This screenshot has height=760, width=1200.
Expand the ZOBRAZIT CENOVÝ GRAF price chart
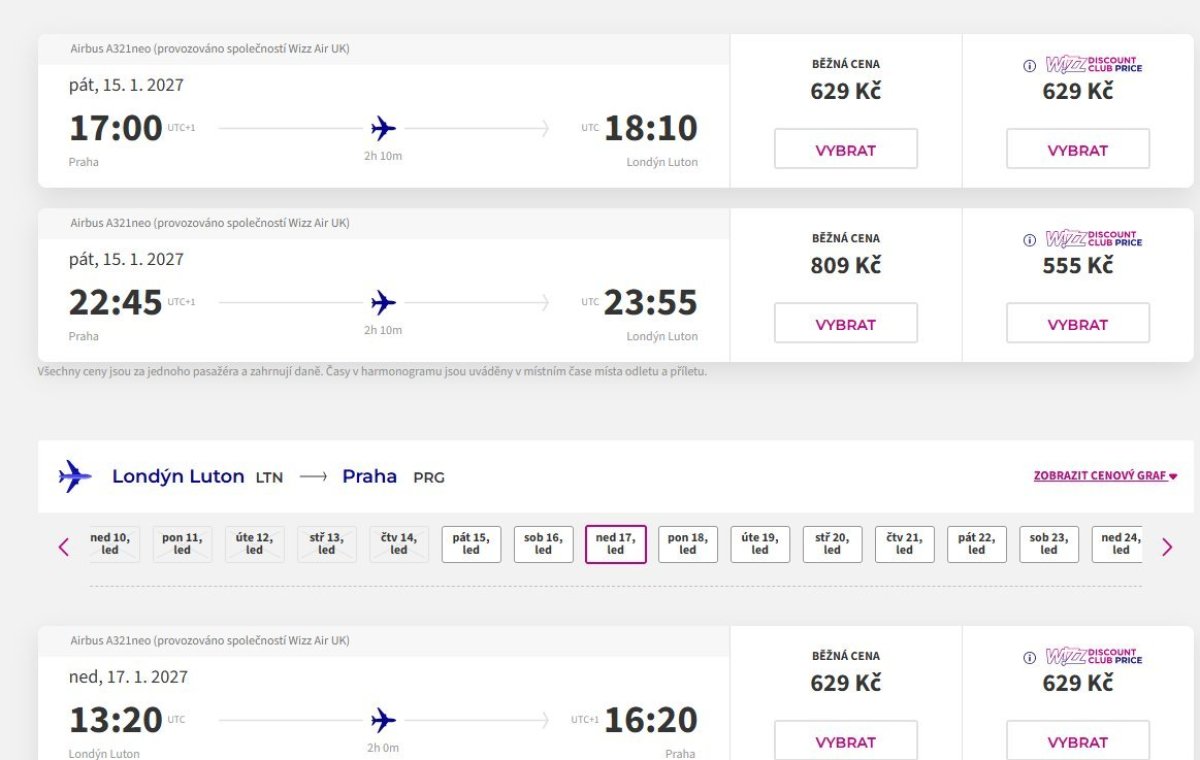coord(1105,476)
